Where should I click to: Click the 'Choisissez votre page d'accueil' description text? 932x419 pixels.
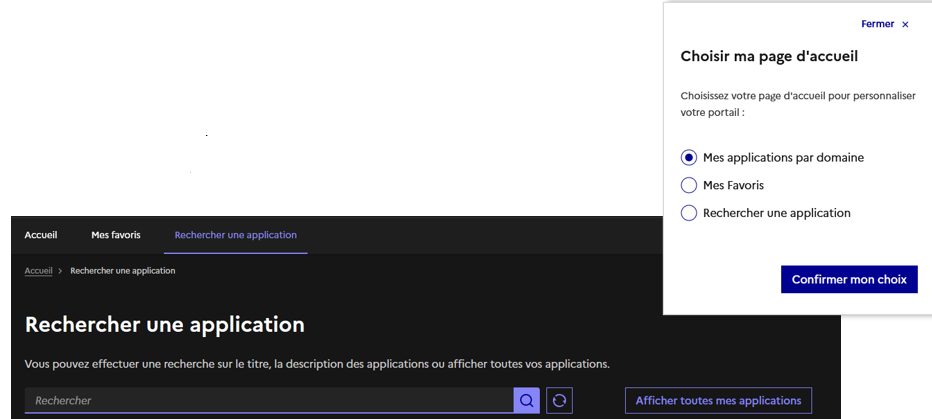pos(798,103)
